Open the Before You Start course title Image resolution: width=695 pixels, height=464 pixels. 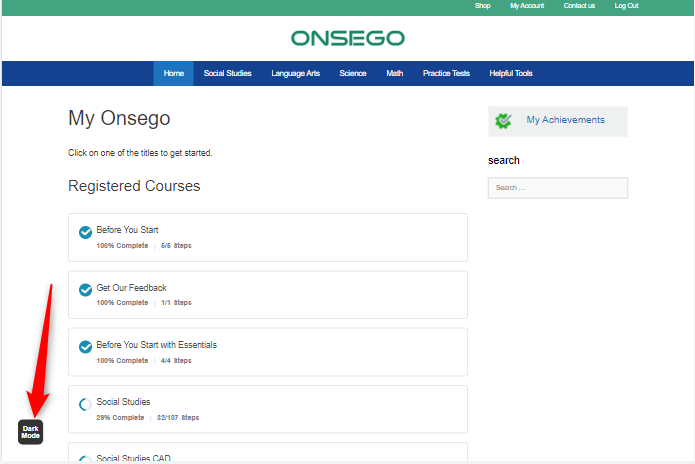pos(127,230)
